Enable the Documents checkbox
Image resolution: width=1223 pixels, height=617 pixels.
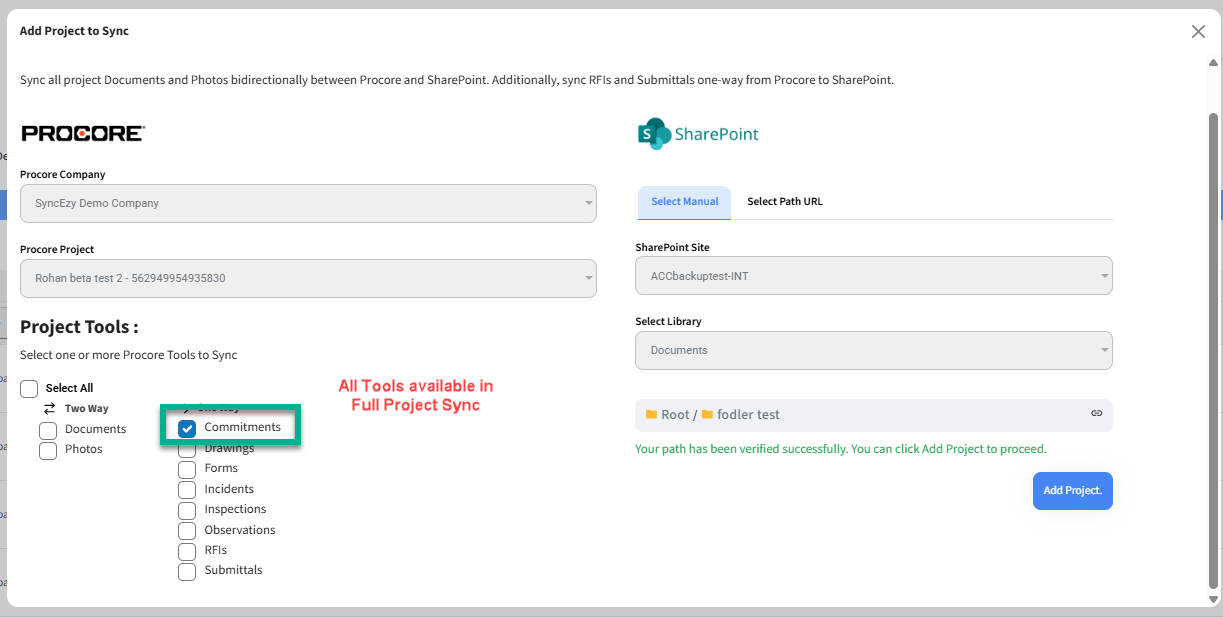click(48, 430)
